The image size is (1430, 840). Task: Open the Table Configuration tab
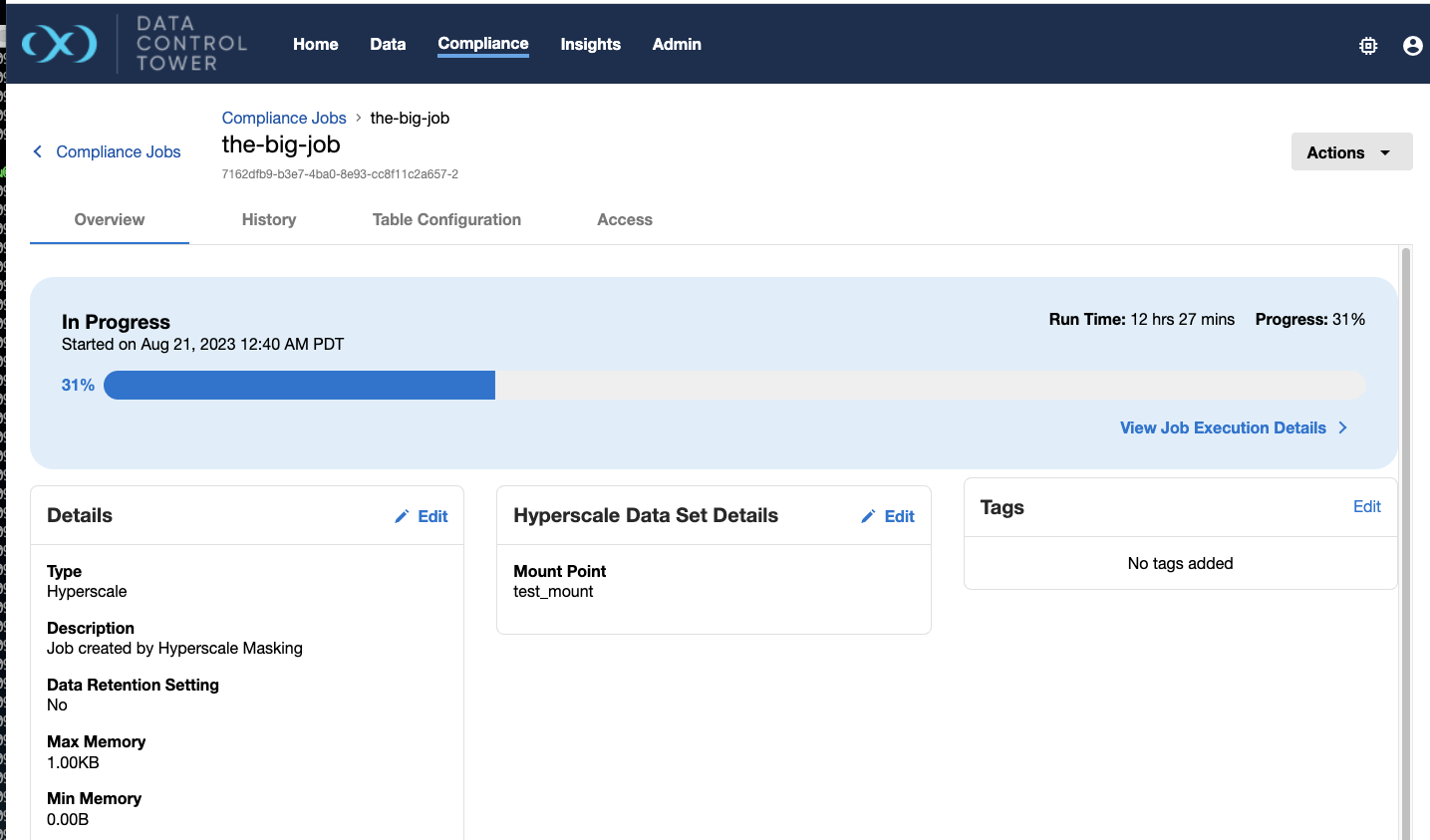tap(446, 219)
